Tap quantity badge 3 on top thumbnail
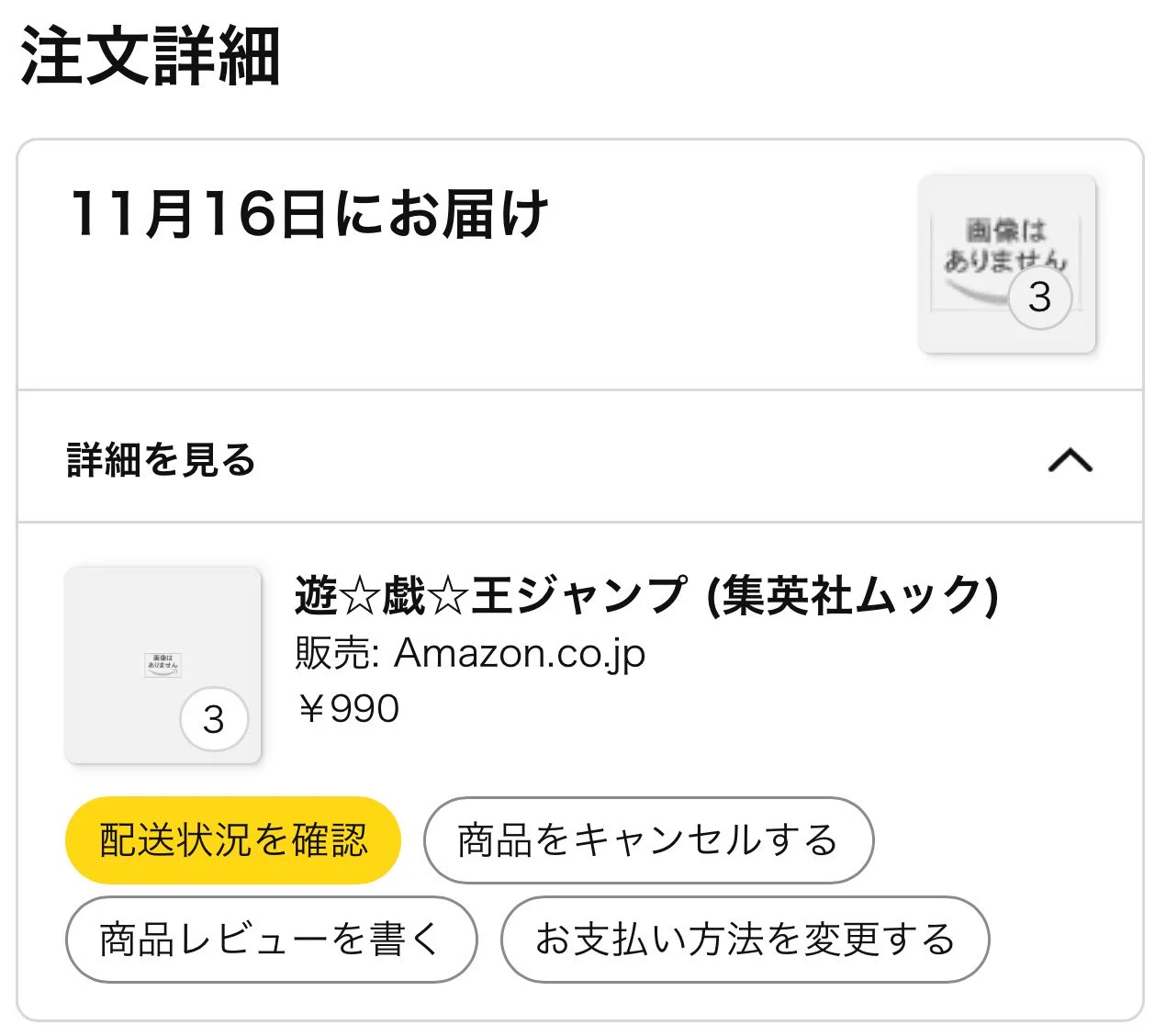1166x1036 pixels. (x=1039, y=297)
